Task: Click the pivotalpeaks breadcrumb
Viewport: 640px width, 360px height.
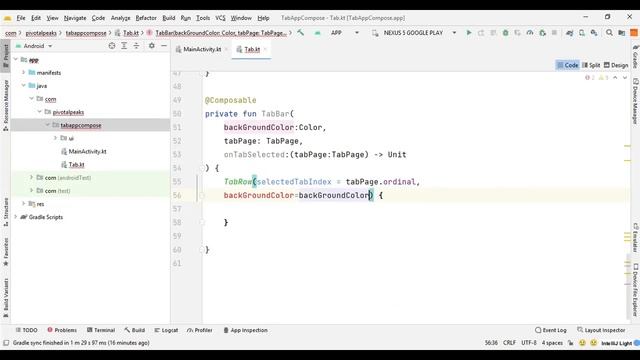Action: click(41, 33)
